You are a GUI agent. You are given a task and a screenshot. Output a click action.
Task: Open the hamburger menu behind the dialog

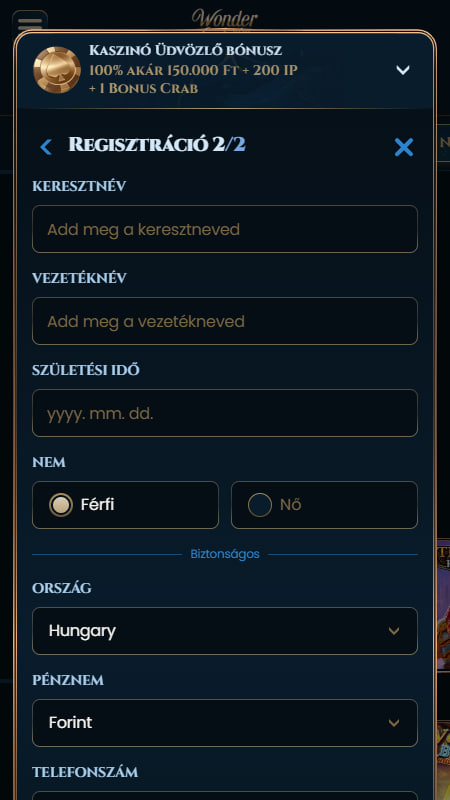tap(30, 21)
